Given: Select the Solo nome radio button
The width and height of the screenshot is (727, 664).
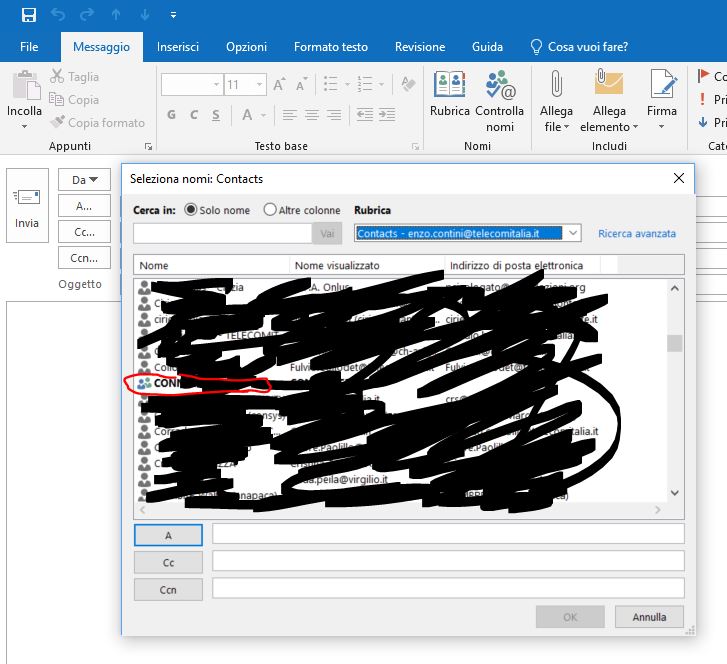Looking at the screenshot, I should click(191, 210).
